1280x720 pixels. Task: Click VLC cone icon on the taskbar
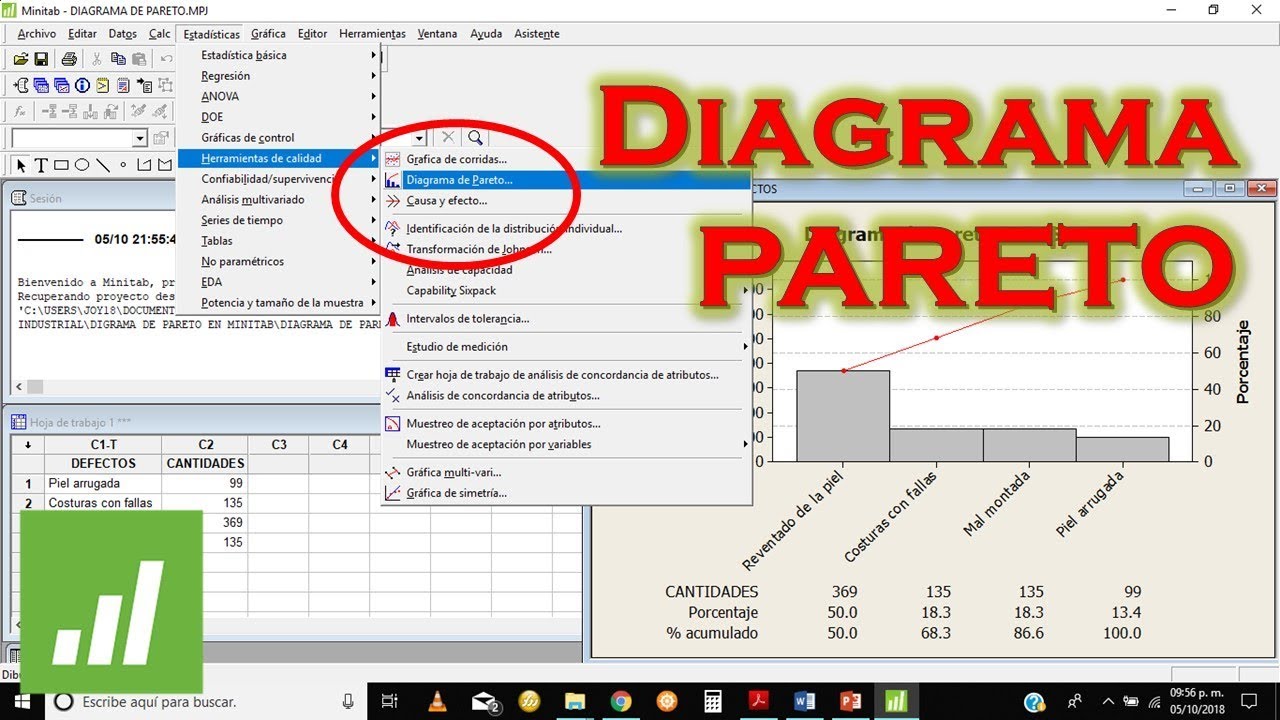(437, 702)
